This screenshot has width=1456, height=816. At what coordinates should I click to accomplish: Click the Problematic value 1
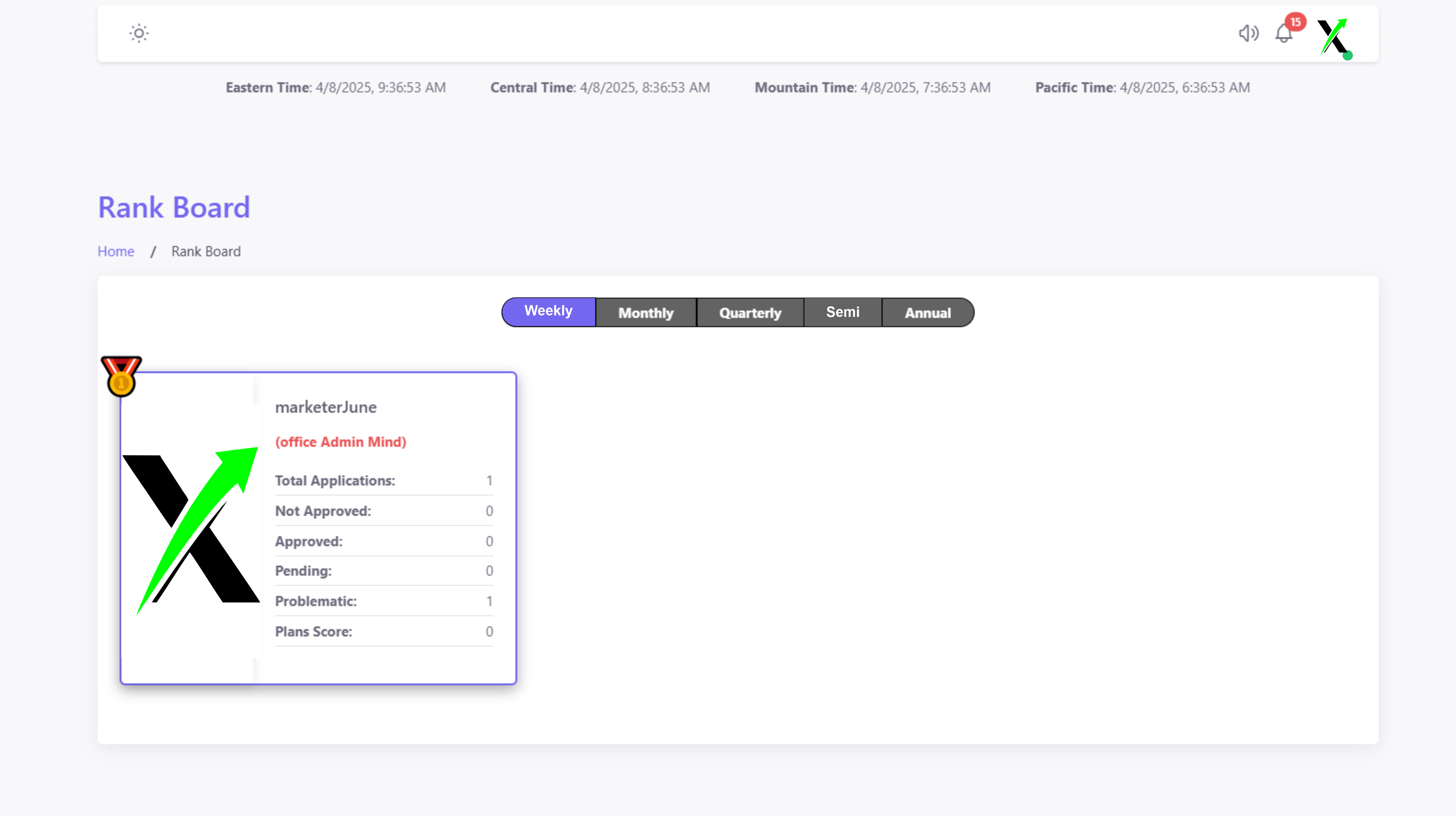pyautogui.click(x=489, y=602)
